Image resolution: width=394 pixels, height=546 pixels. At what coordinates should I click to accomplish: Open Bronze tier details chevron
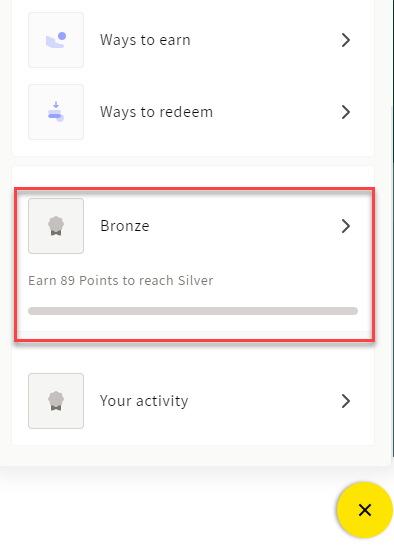[346, 226]
